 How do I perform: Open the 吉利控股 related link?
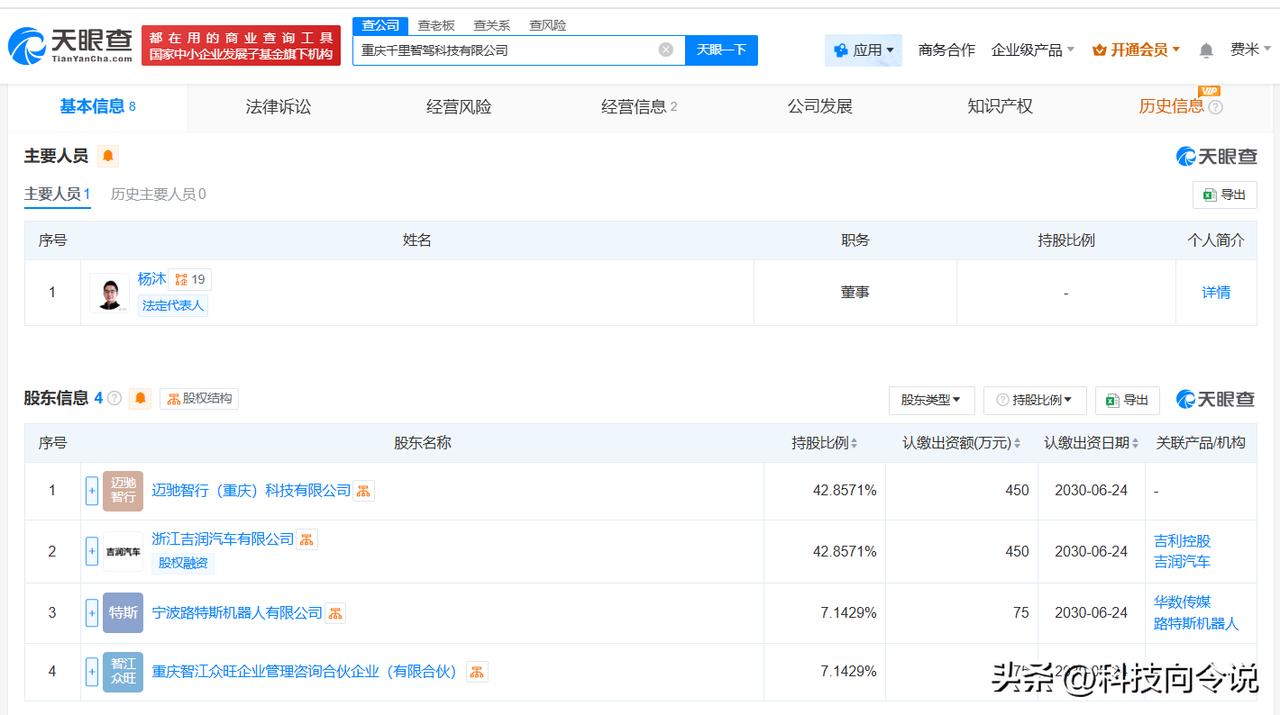click(1182, 541)
